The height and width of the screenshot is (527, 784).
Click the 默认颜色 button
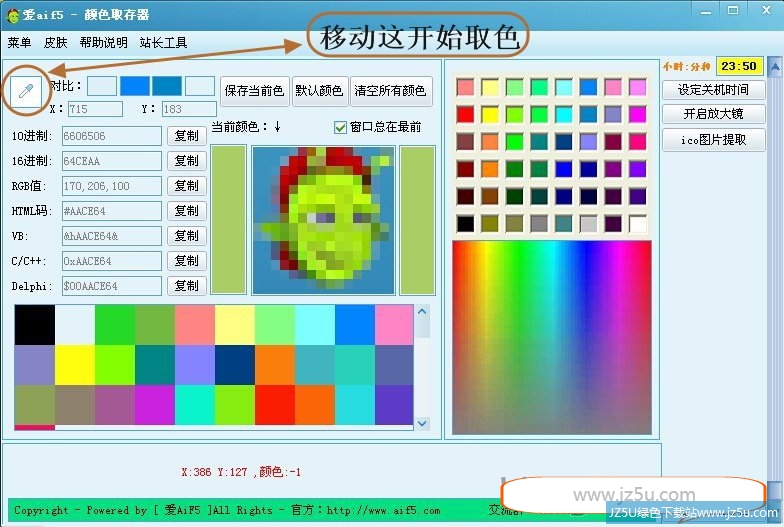(x=319, y=91)
